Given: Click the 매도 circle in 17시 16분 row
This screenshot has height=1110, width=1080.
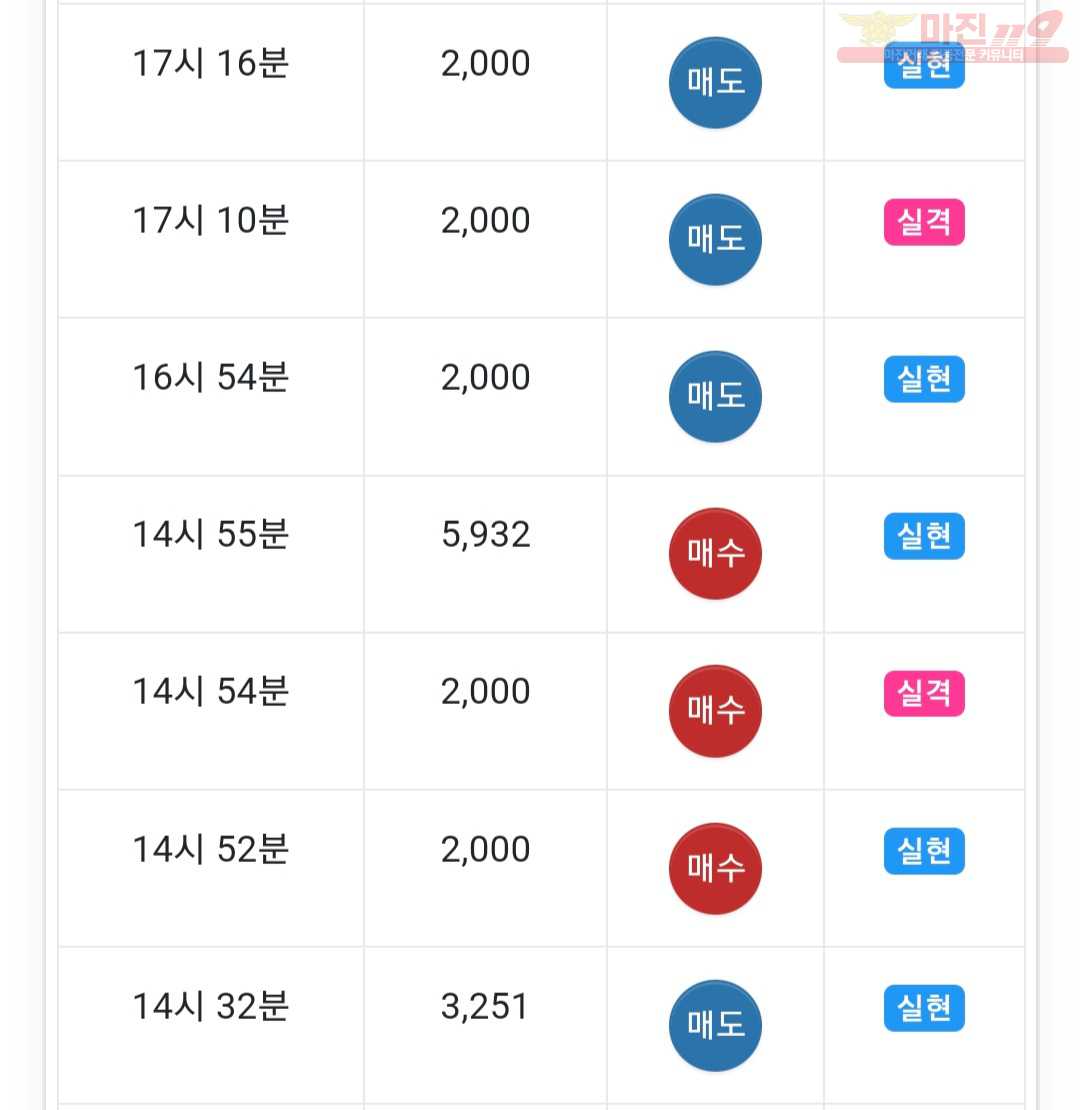Looking at the screenshot, I should coord(715,83).
